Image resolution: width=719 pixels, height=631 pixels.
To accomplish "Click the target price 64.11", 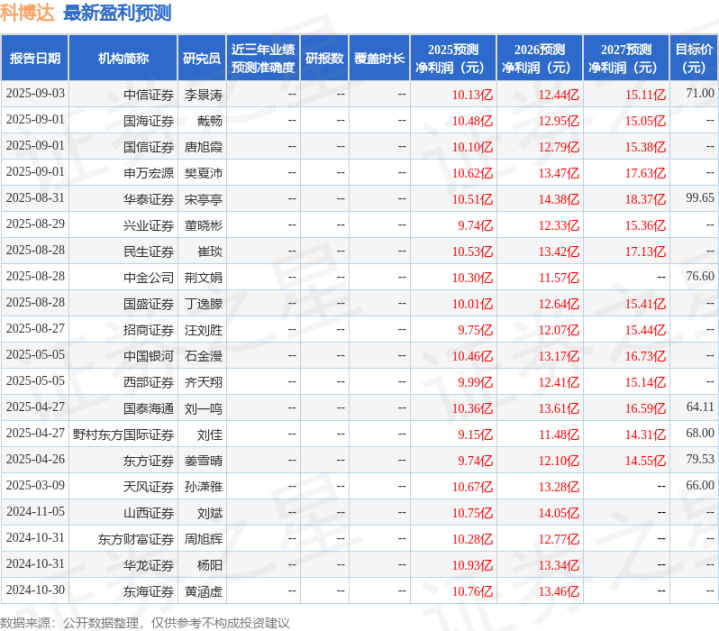I will [x=700, y=407].
